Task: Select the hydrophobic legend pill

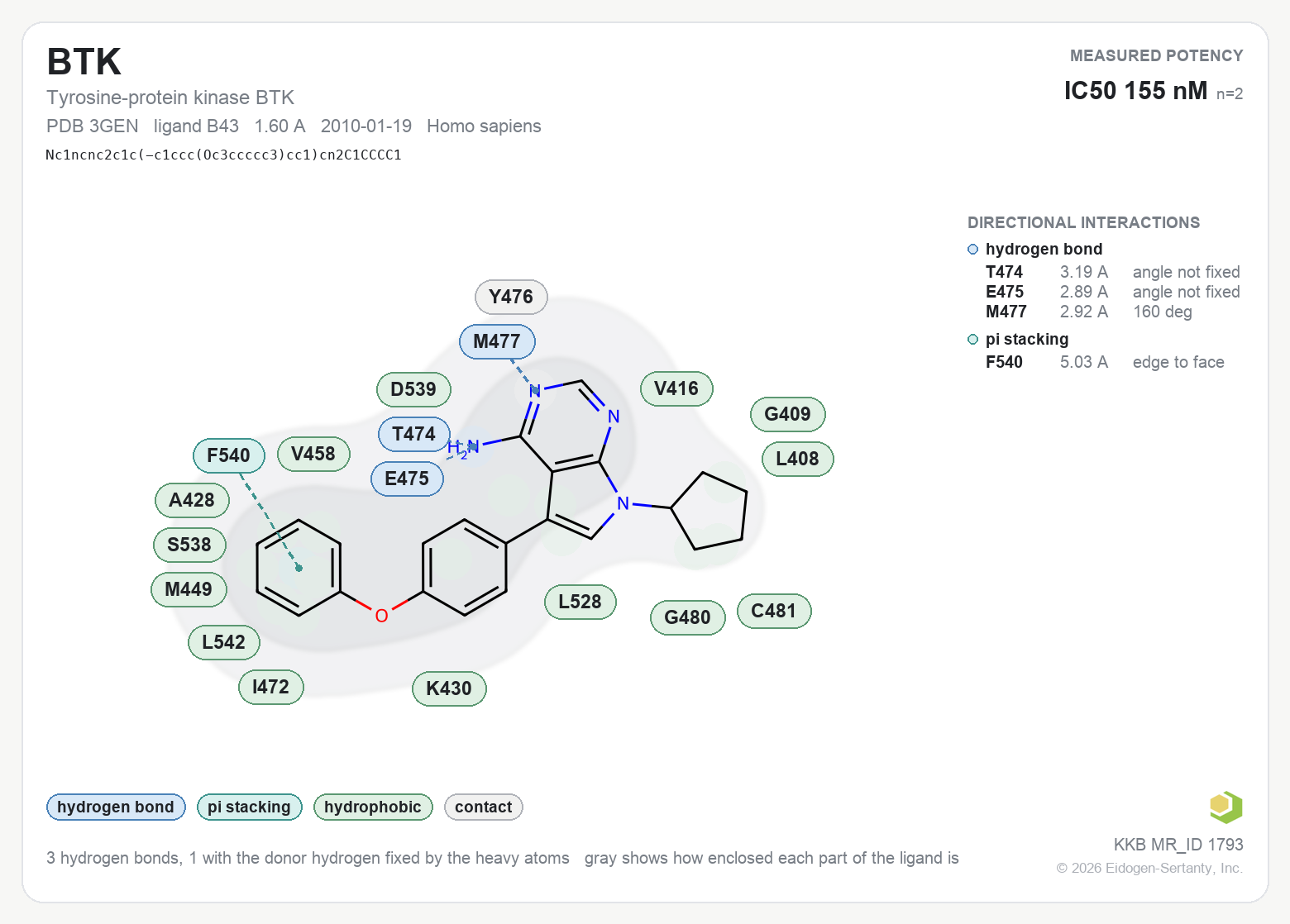Action: click(373, 807)
